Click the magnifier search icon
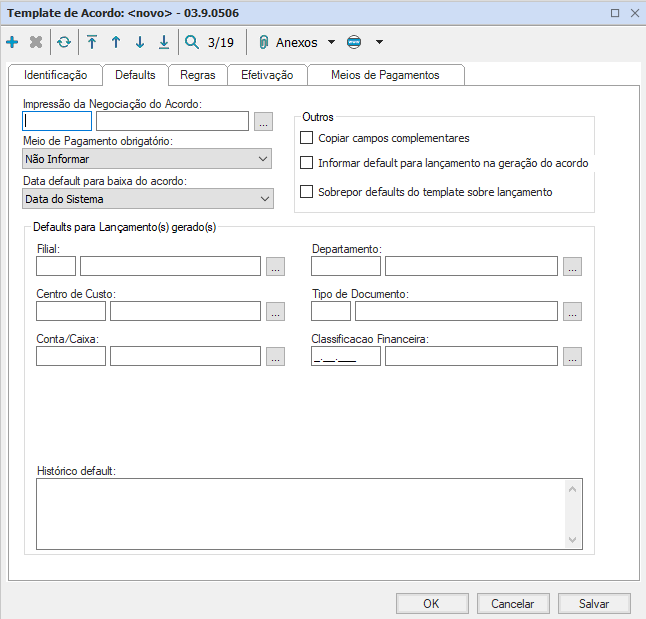646x619 pixels. (x=192, y=43)
